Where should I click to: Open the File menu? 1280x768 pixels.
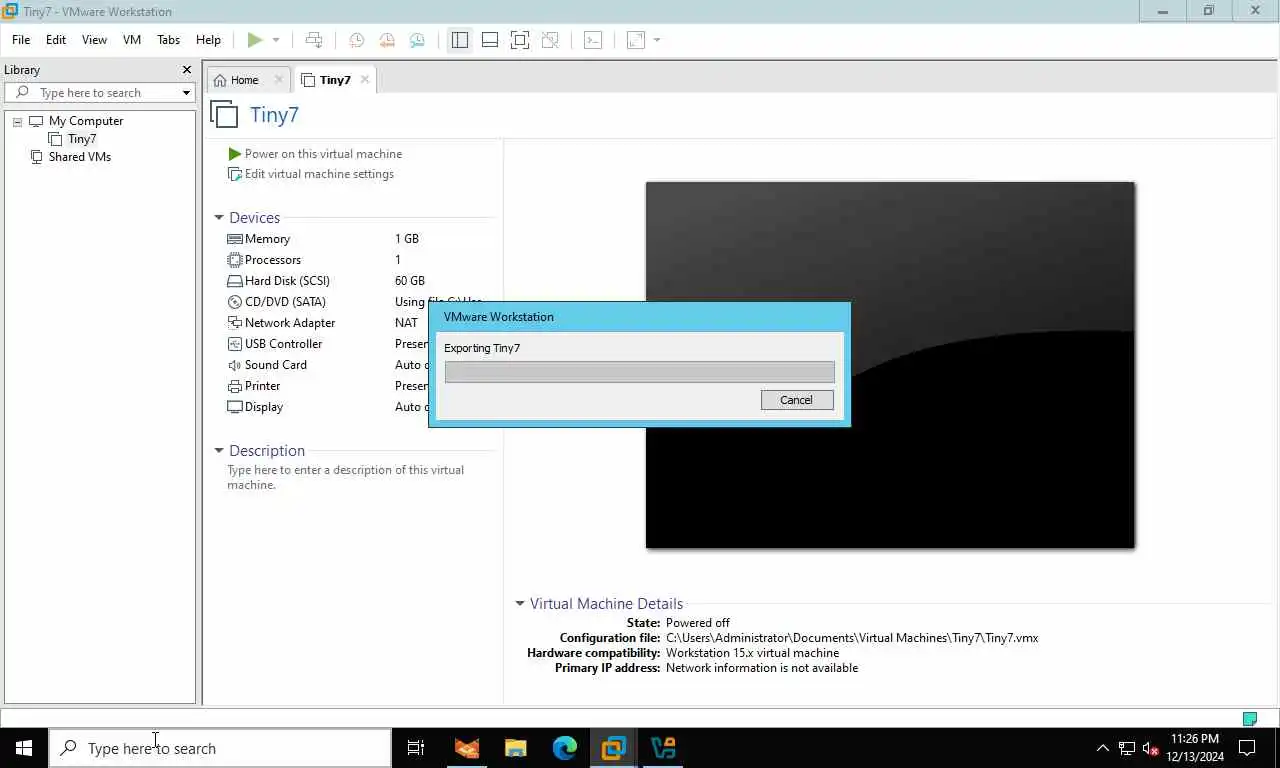coord(21,40)
